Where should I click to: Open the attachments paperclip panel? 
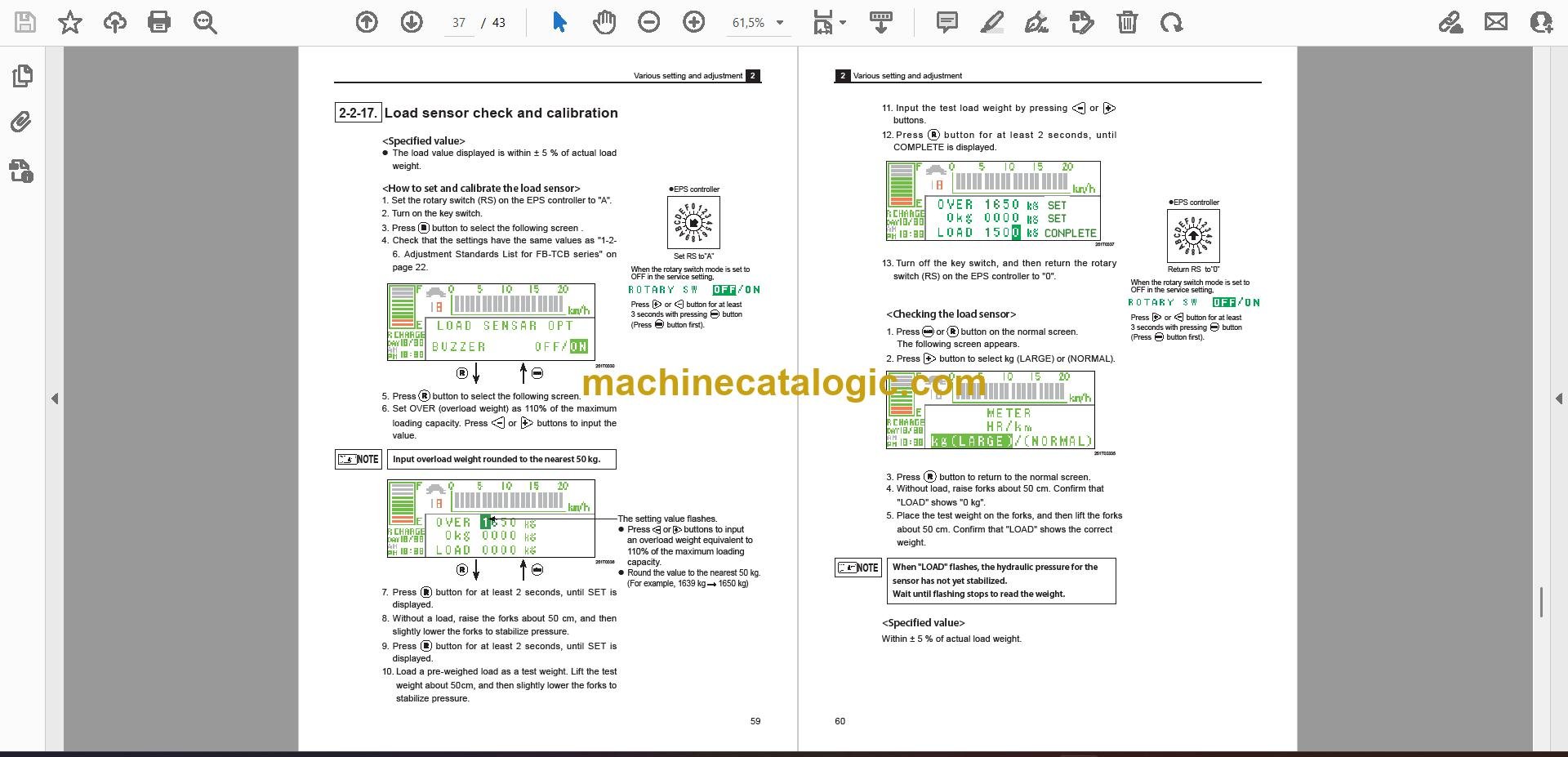22,122
